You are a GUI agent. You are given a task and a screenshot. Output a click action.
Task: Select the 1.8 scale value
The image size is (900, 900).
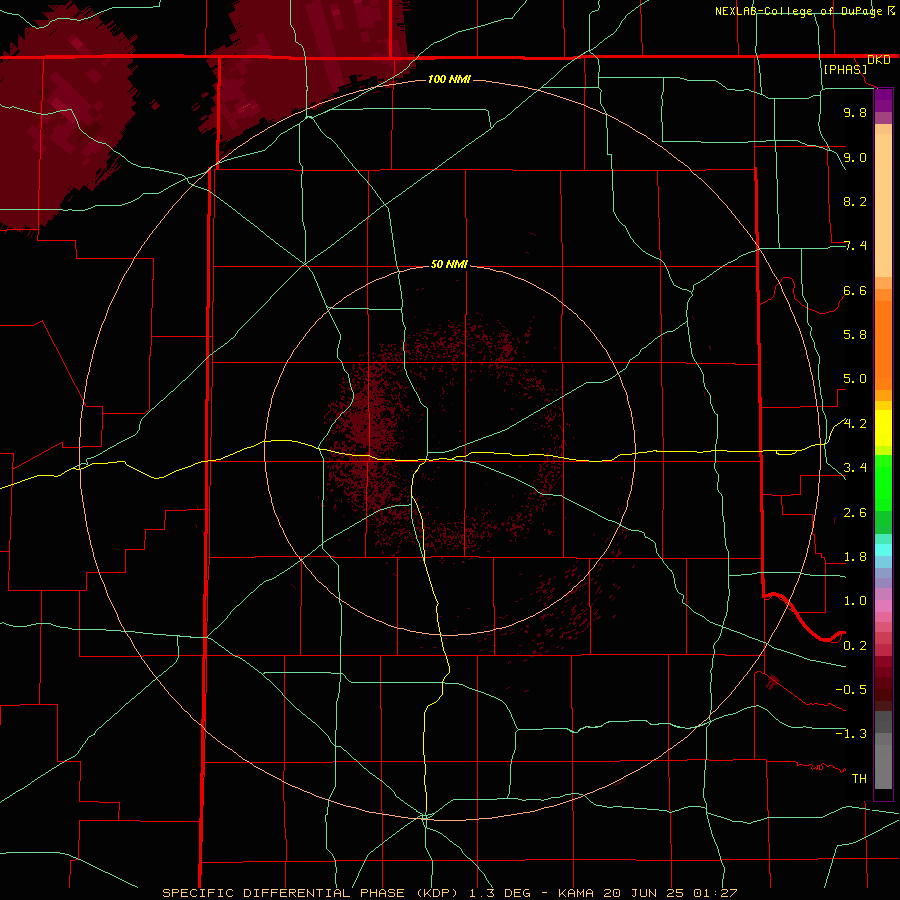(x=855, y=557)
